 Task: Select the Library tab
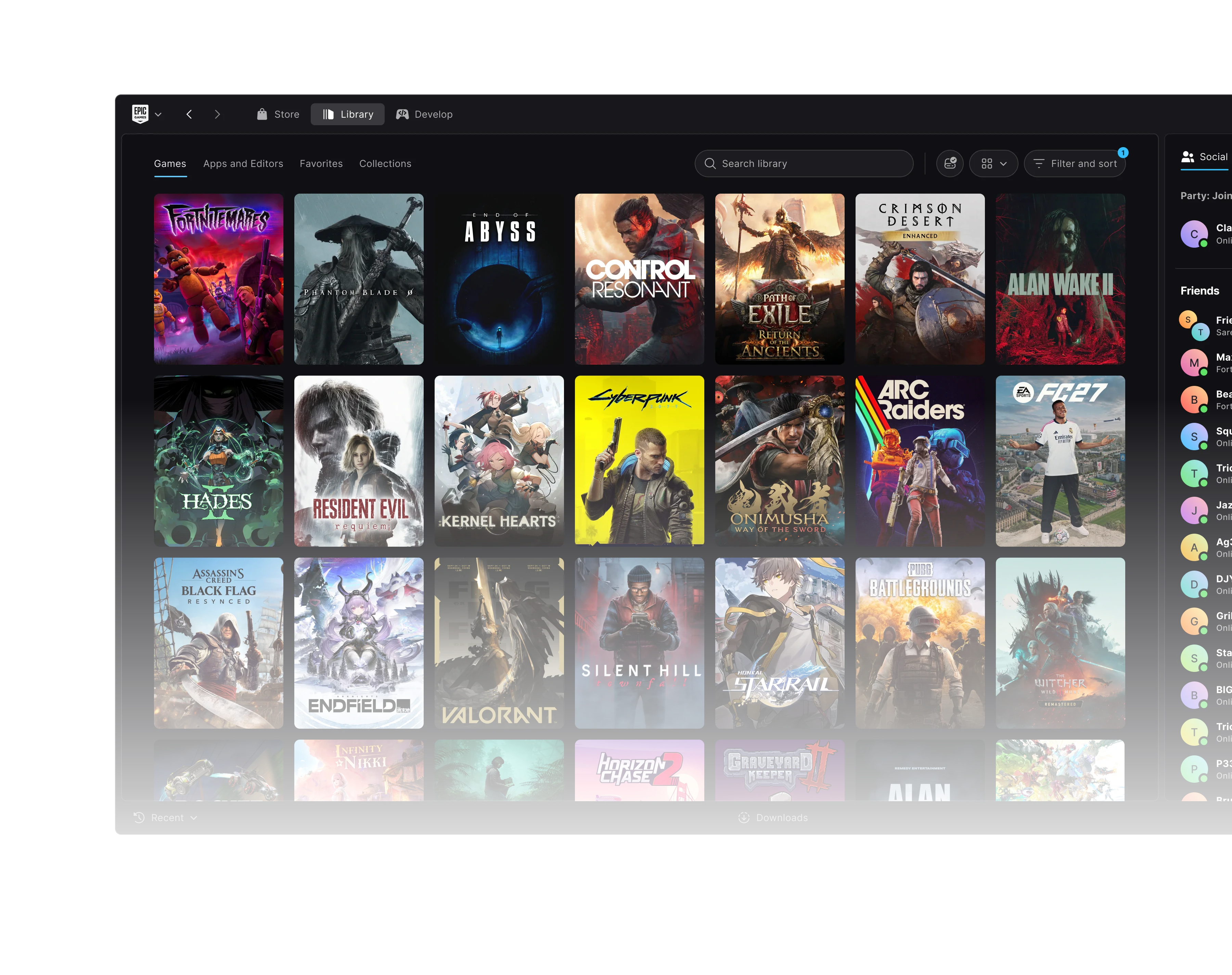point(348,114)
